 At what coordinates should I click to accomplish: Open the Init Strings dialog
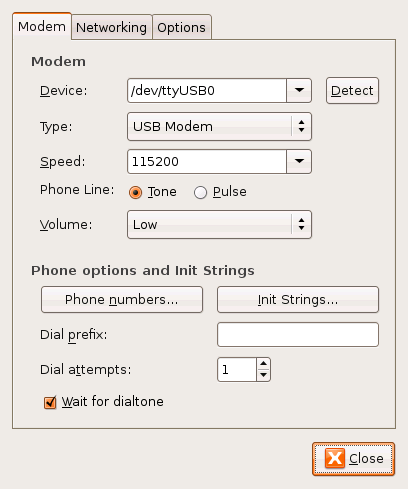[298, 299]
